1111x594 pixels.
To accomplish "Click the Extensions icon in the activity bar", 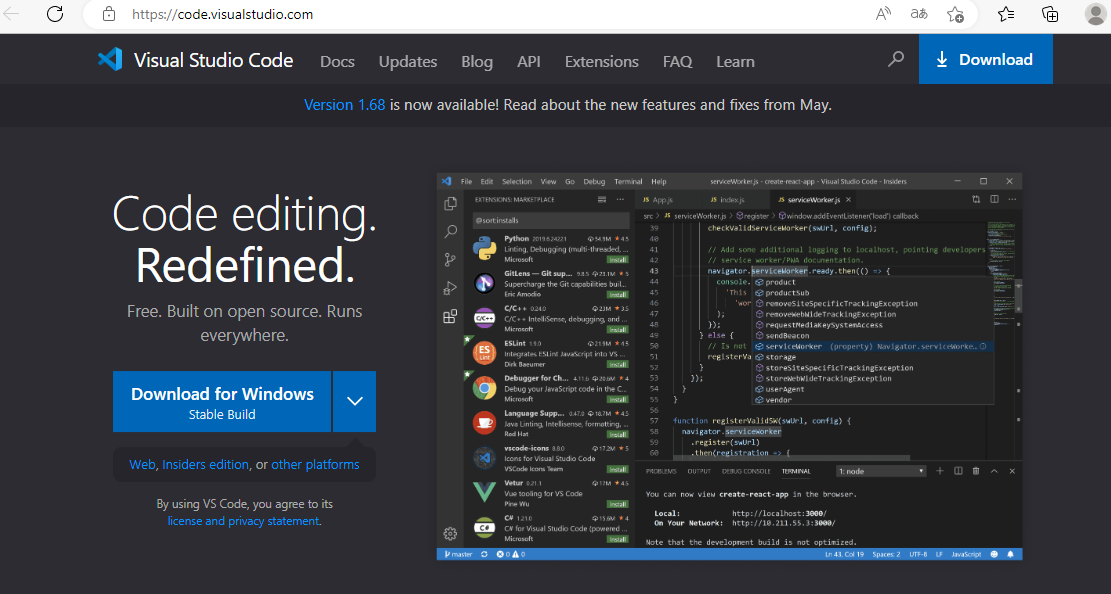I will click(450, 316).
